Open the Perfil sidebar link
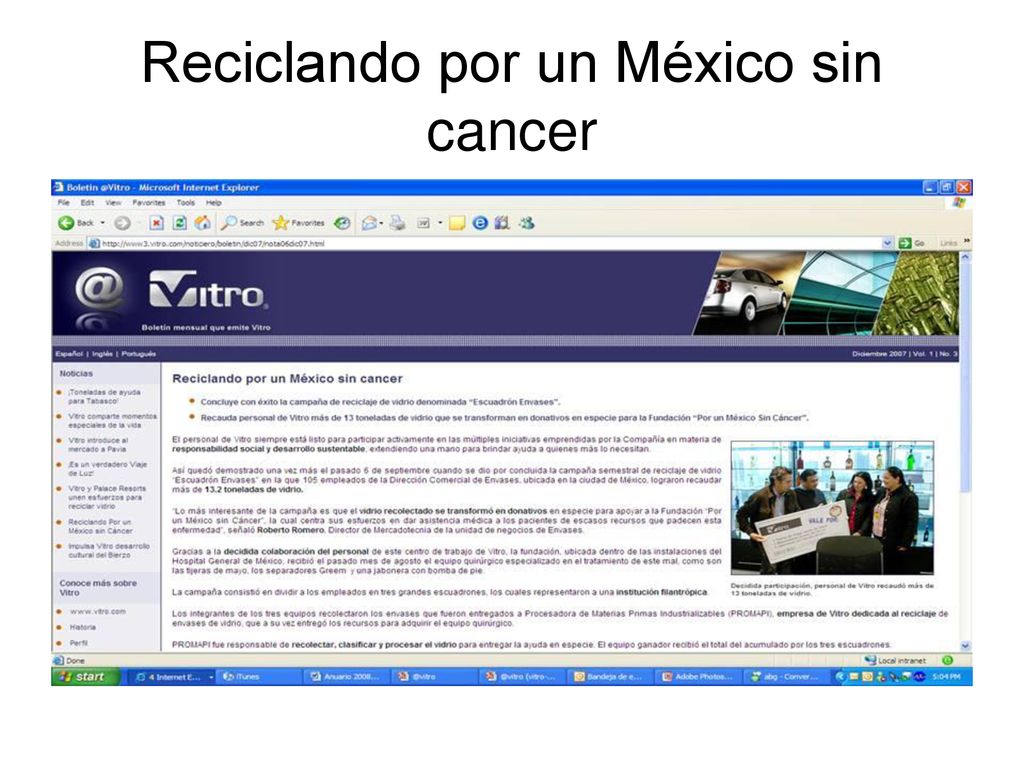This screenshot has width=1024, height=768. click(79, 643)
